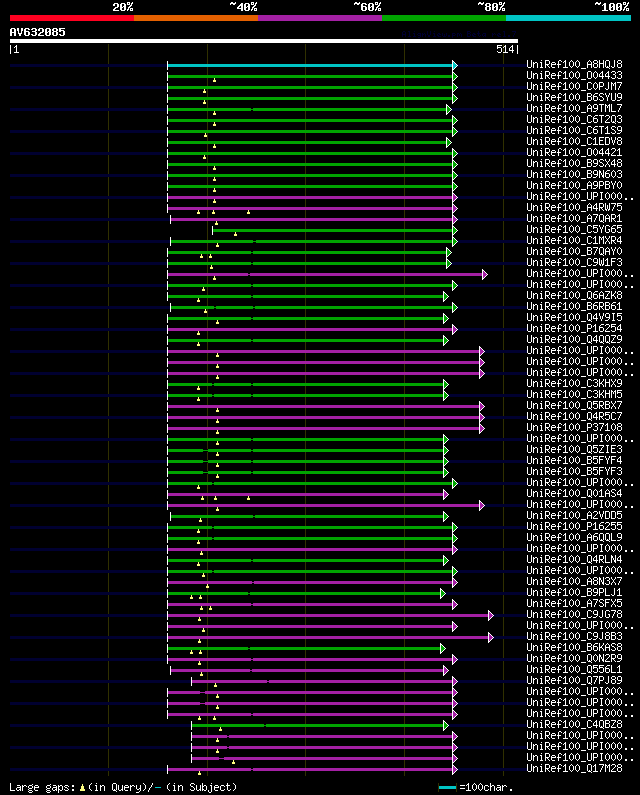Select the UniRef100_Q0N2R9 label
The image size is (640, 795).
pos(574,658)
